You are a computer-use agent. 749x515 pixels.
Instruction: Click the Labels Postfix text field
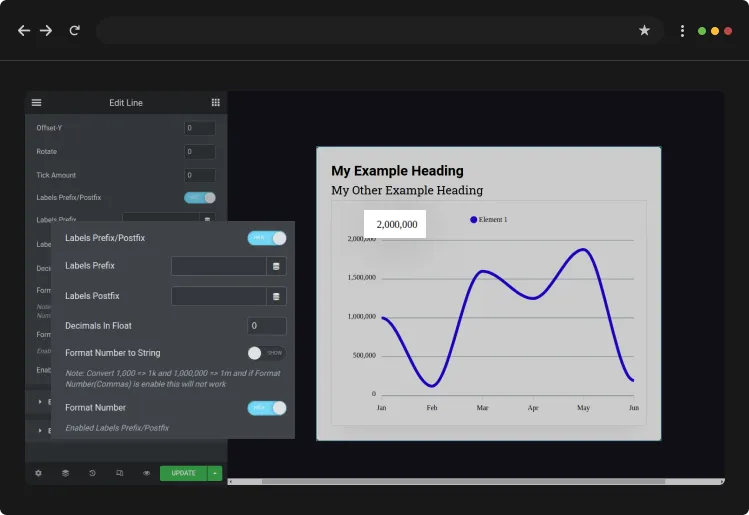[x=219, y=296]
